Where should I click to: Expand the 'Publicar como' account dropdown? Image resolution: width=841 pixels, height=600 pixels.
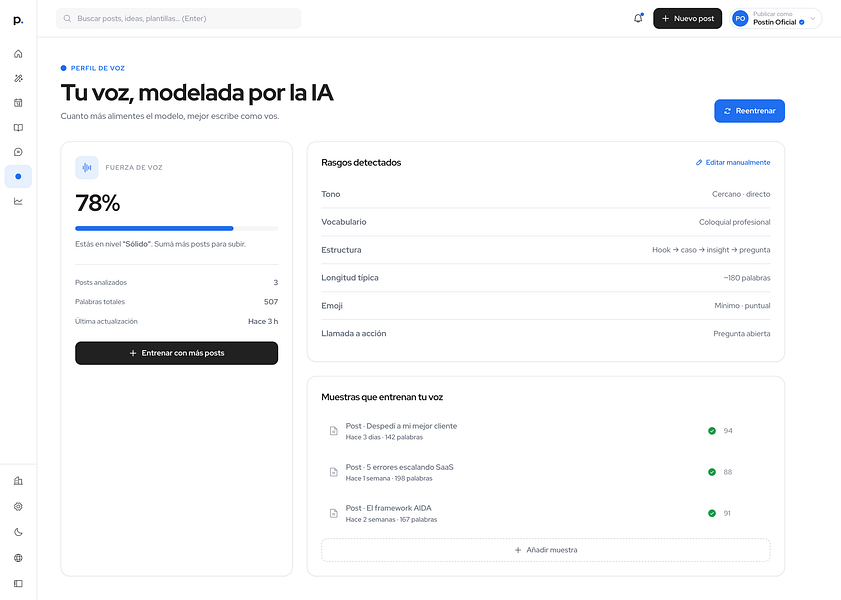(776, 19)
